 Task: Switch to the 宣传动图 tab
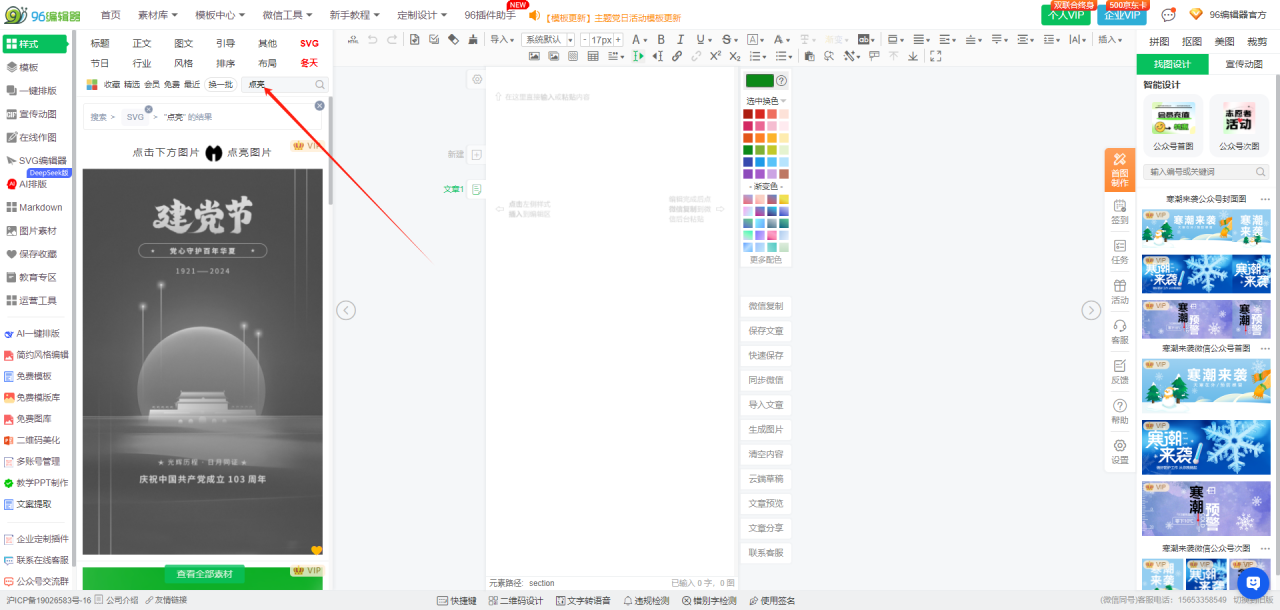(1243, 64)
